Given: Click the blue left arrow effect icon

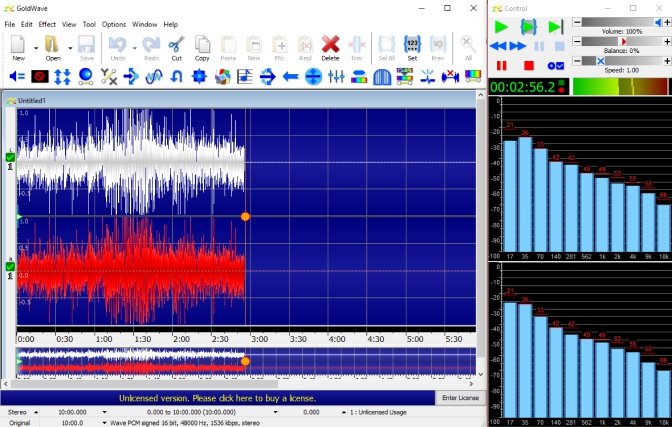Looking at the screenshot, I should [291, 77].
